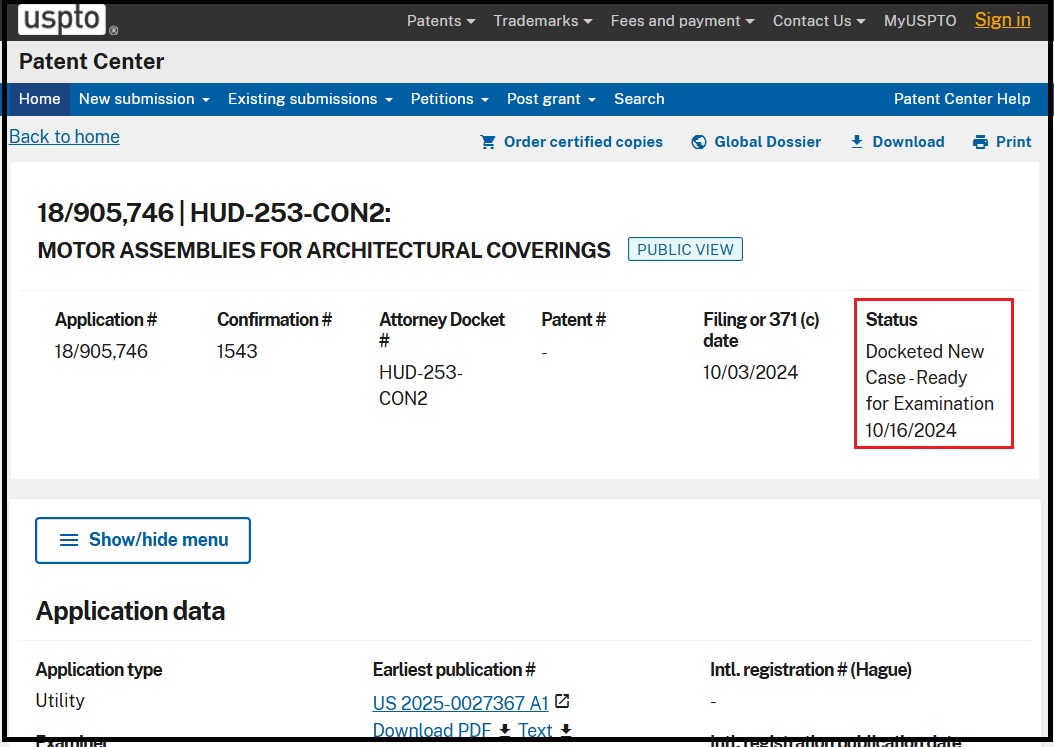Click the application number value 18/905,746
The image size is (1054, 747).
pos(102,351)
